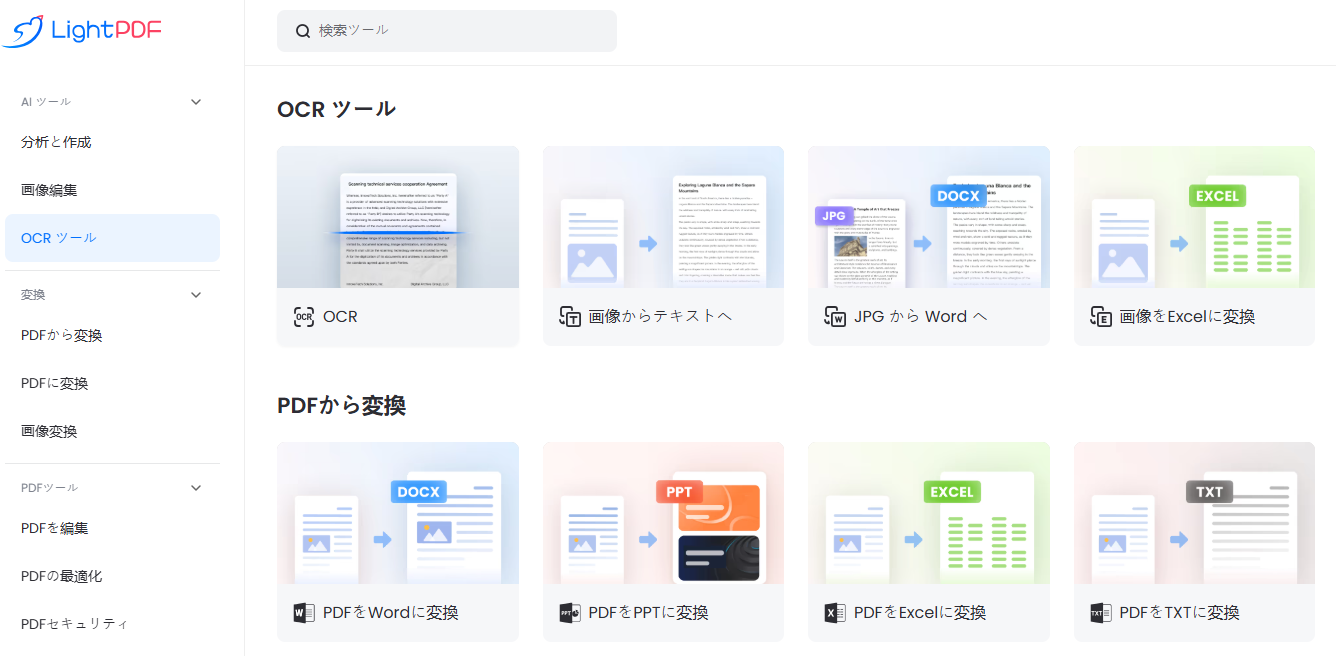Screen dimensions: 1336x656
Task: Open 分析と作成 in the sidebar
Action: click(56, 142)
